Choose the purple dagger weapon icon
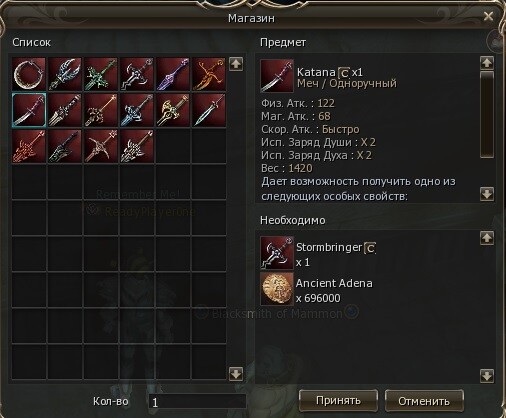The width and height of the screenshot is (506, 418). click(173, 74)
